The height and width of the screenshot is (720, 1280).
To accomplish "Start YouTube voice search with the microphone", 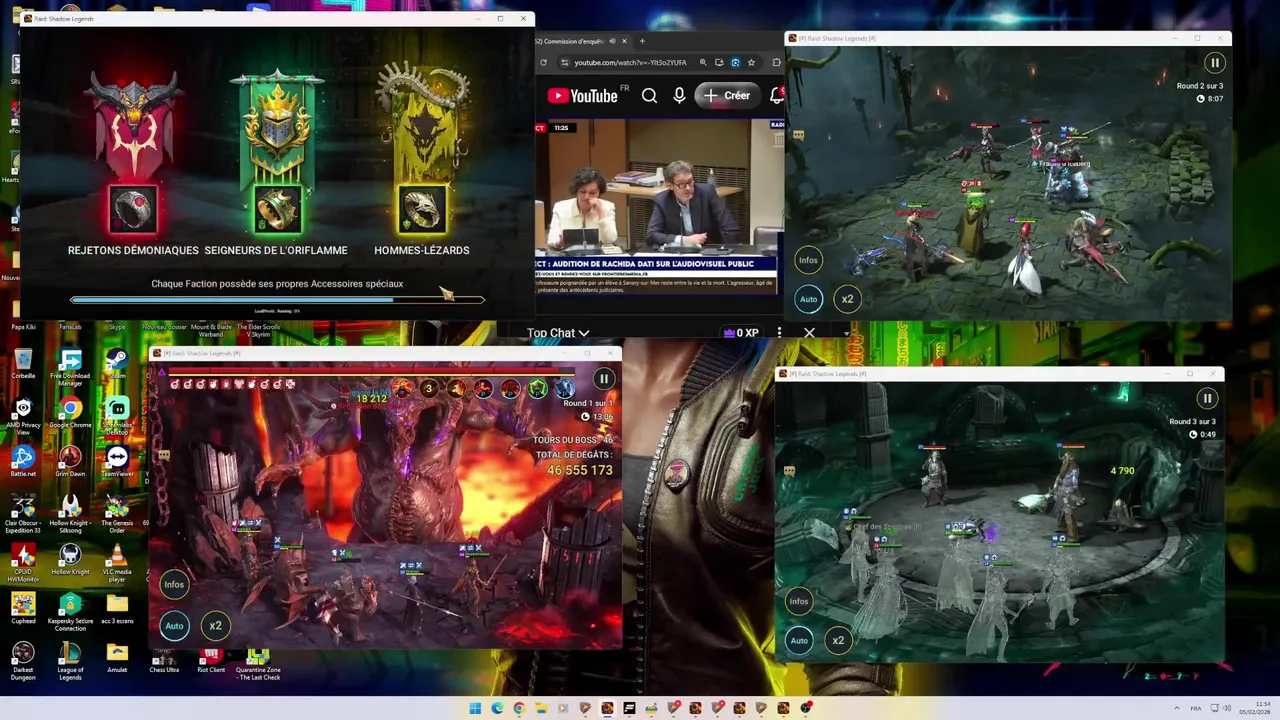I will click(679, 96).
